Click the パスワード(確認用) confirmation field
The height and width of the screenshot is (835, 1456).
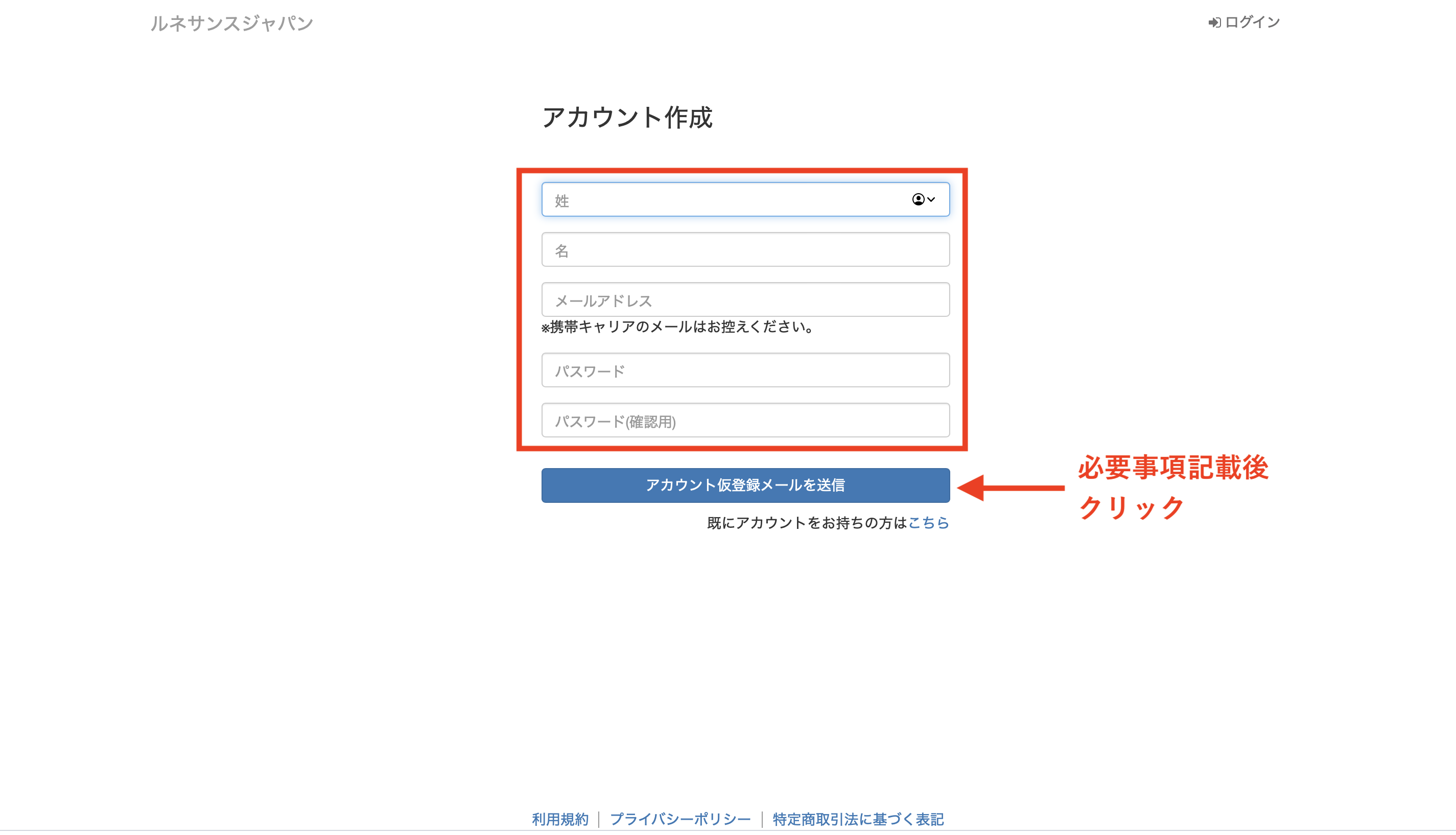coord(745,421)
